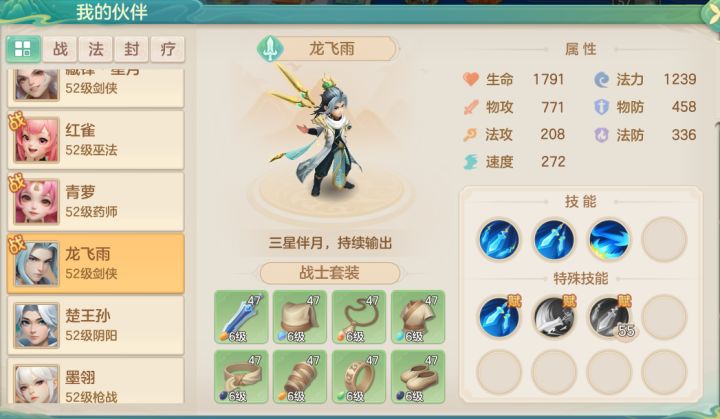Open the 封 partner filter tab
This screenshot has width=720, height=419.
pos(131,49)
